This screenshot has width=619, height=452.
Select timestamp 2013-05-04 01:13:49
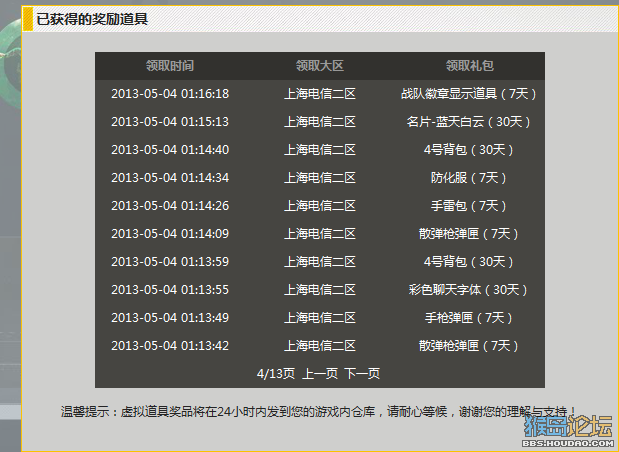pyautogui.click(x=170, y=318)
